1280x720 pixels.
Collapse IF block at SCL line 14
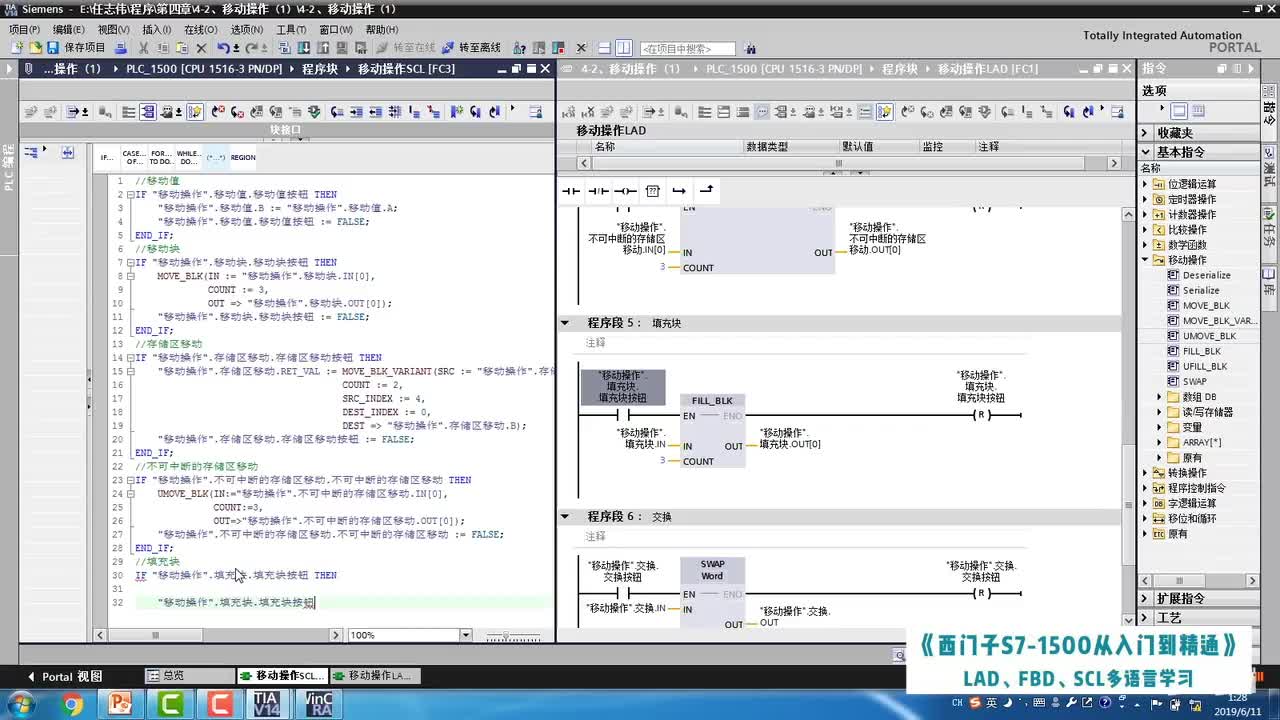(x=130, y=357)
